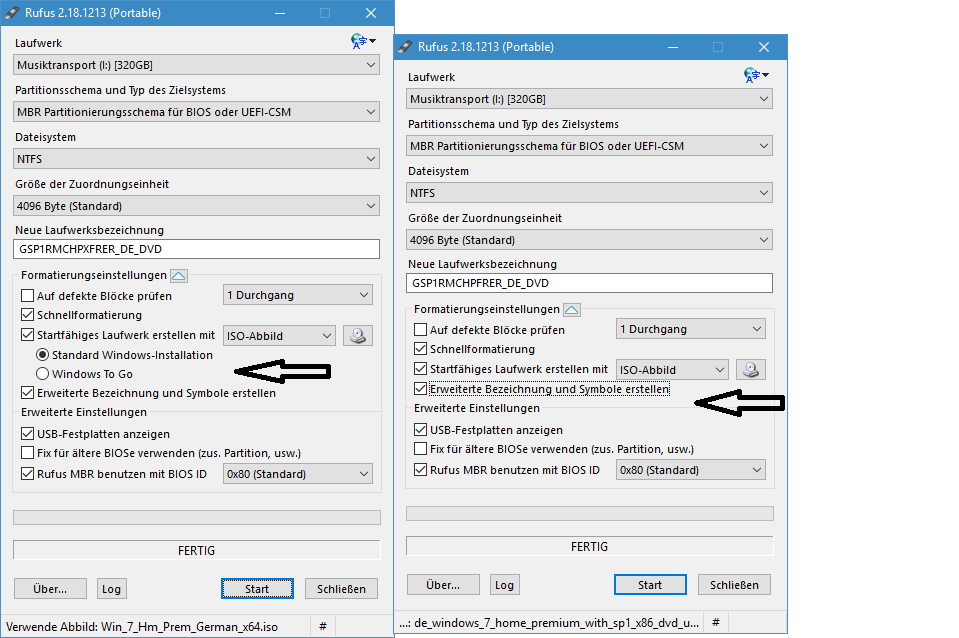Click FERTIG status box in left window
The image size is (959, 638).
click(196, 550)
